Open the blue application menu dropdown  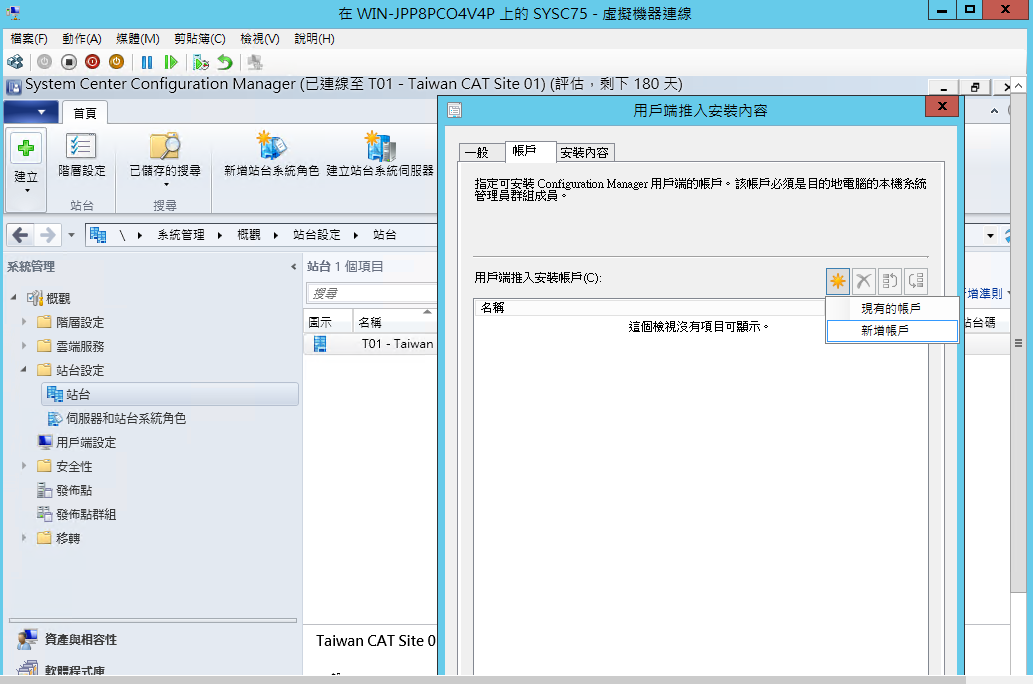click(x=31, y=112)
